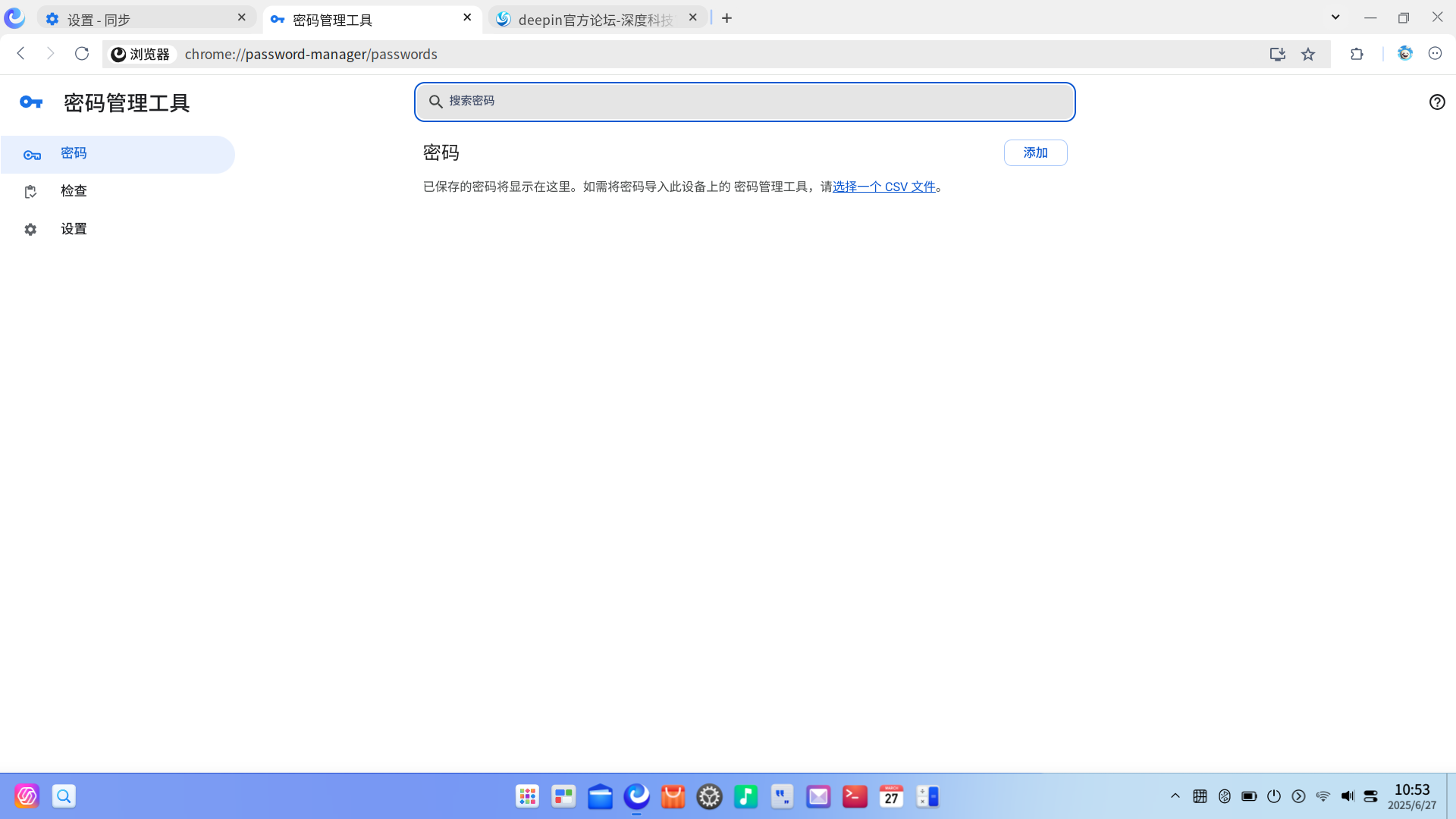Open the terminal in the dock
The width and height of the screenshot is (1456, 819).
coord(855,796)
